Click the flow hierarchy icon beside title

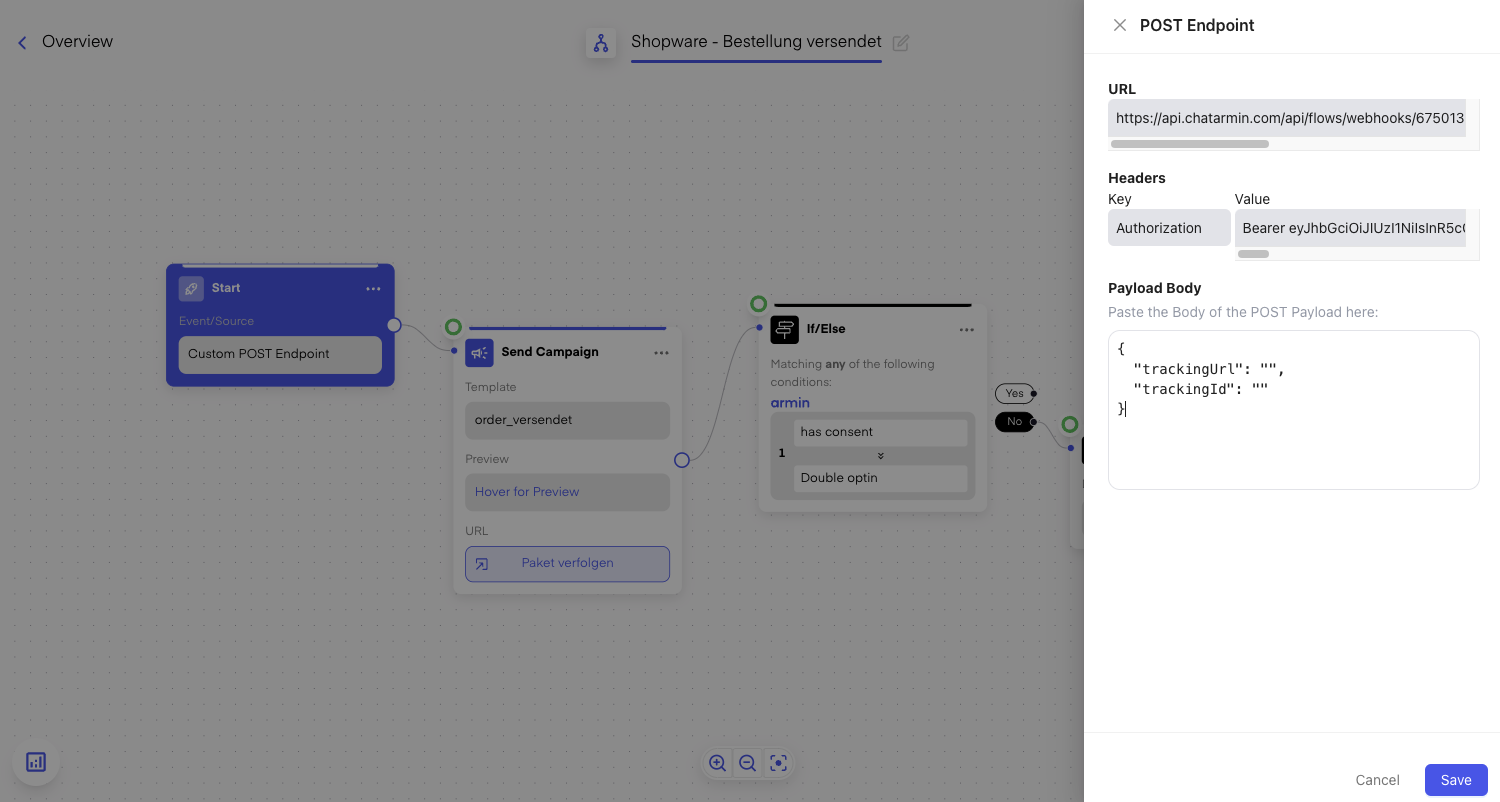coord(601,43)
